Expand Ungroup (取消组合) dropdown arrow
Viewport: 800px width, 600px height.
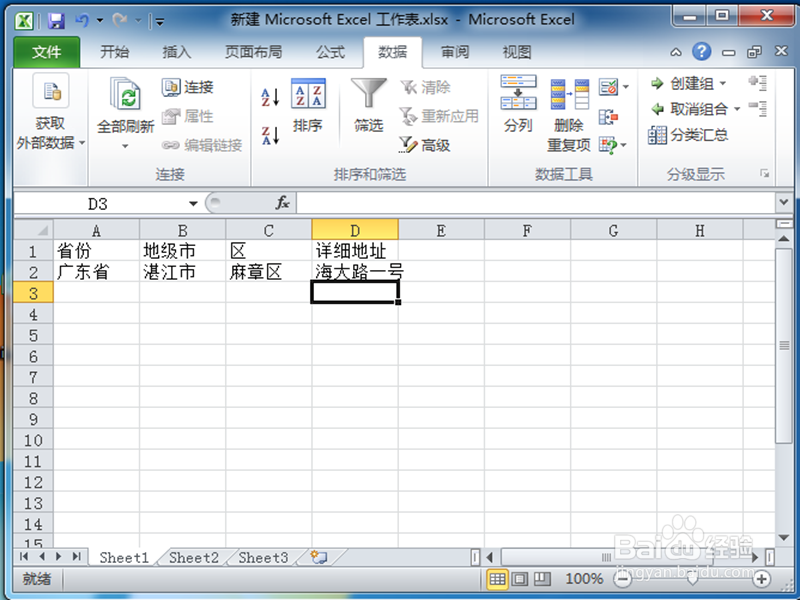pyautogui.click(x=737, y=109)
